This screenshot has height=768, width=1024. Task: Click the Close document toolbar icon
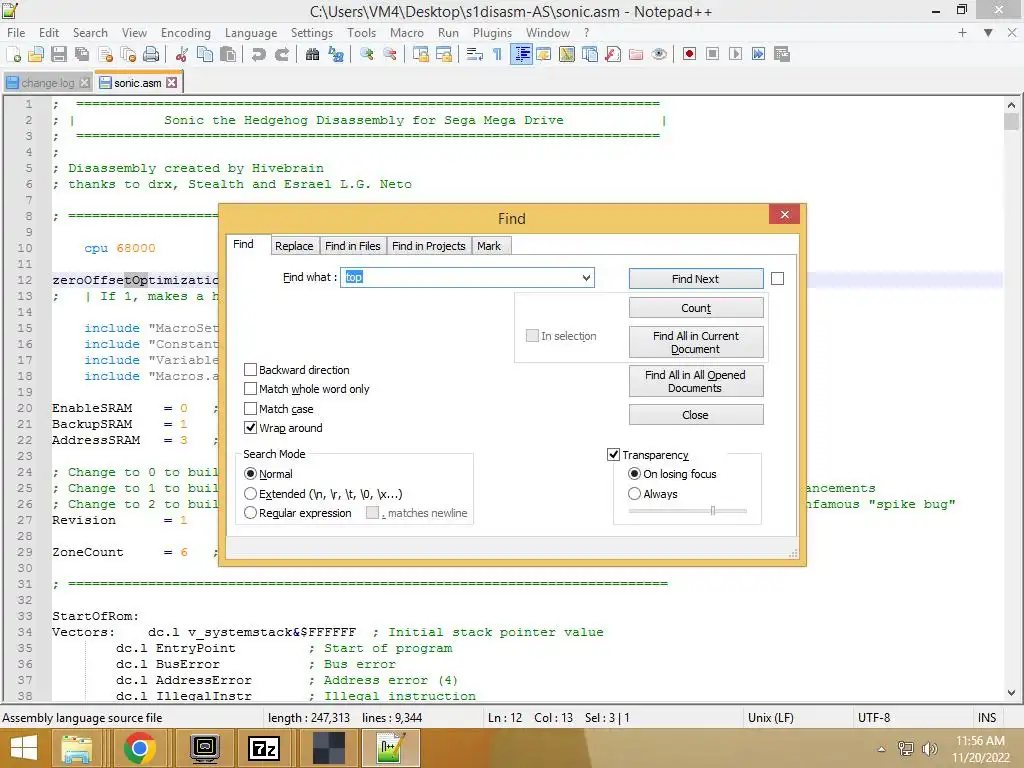click(105, 54)
